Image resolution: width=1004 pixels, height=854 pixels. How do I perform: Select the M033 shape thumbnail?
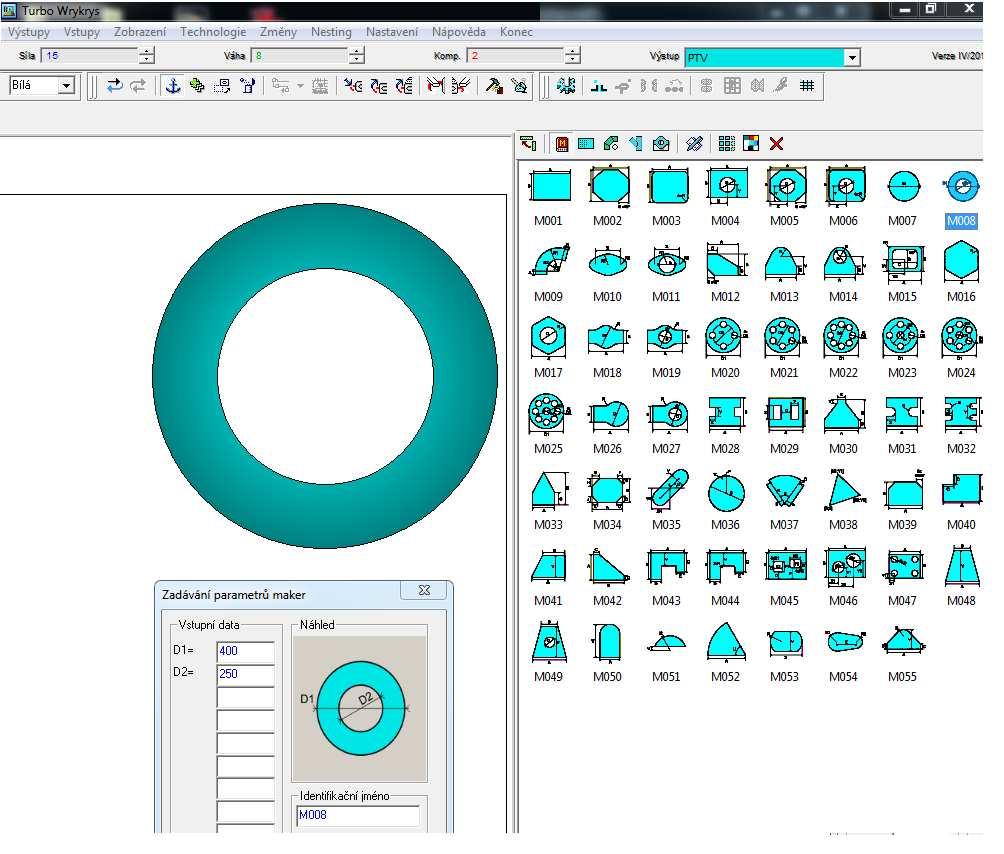click(x=549, y=492)
